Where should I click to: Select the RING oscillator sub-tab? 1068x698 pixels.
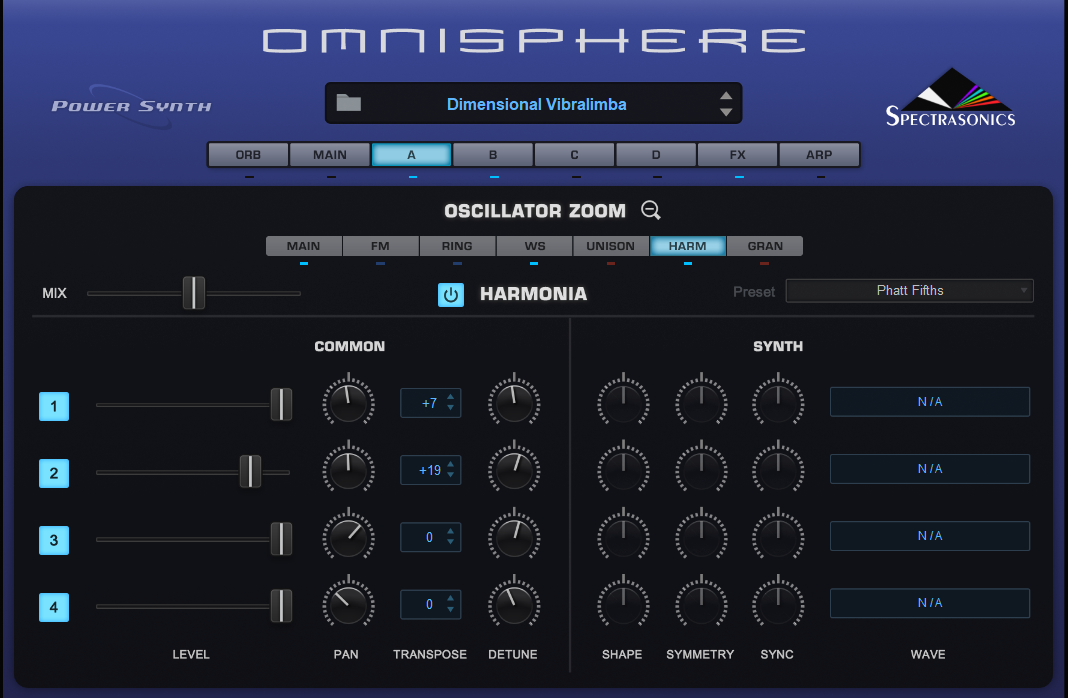click(x=457, y=246)
